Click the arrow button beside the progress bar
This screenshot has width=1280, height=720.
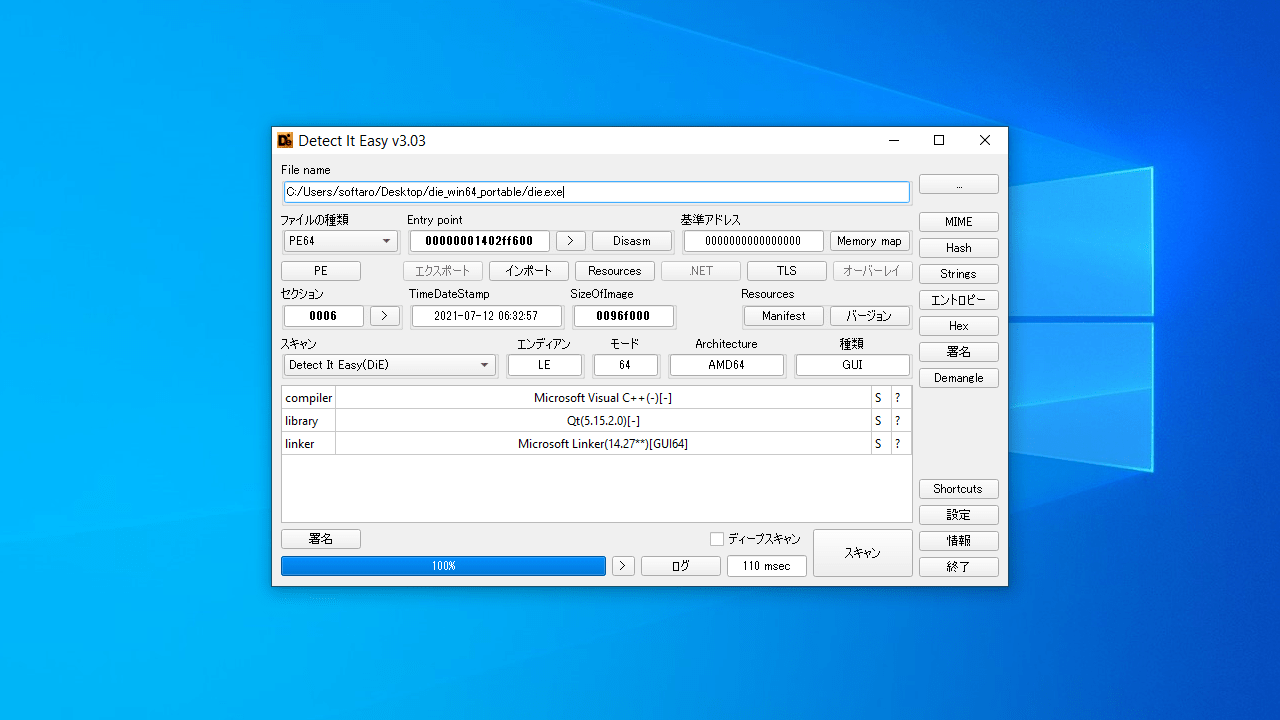623,566
